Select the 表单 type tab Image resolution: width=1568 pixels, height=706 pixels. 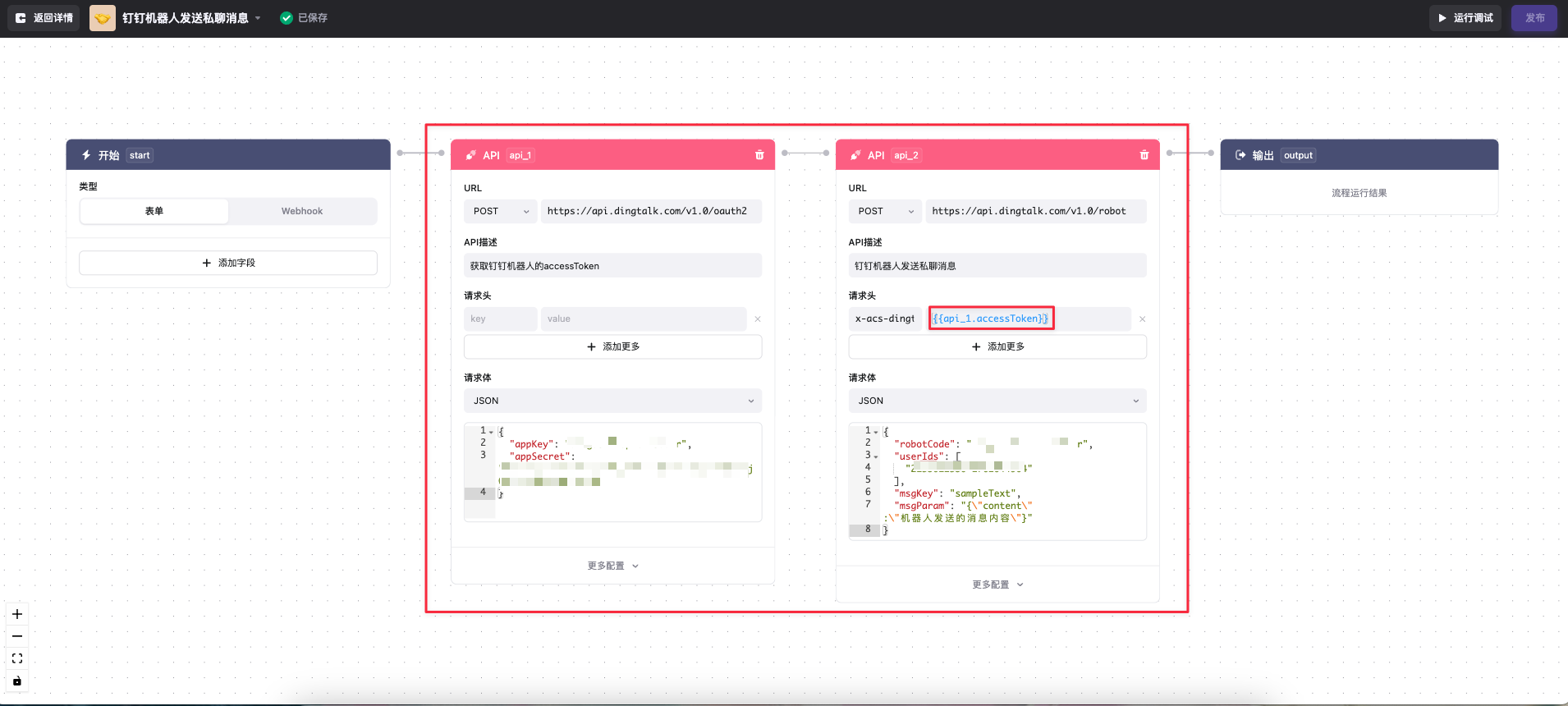[154, 211]
